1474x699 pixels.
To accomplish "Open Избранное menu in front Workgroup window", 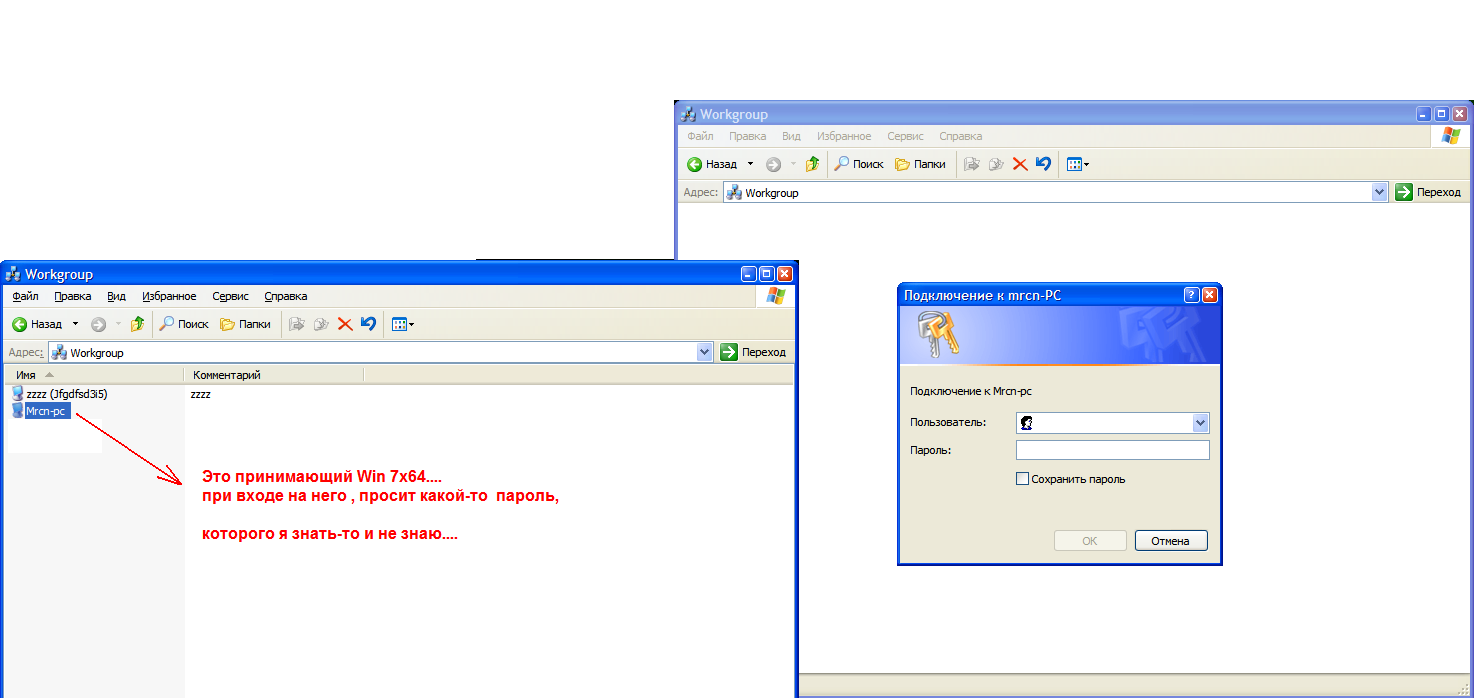I will [169, 296].
